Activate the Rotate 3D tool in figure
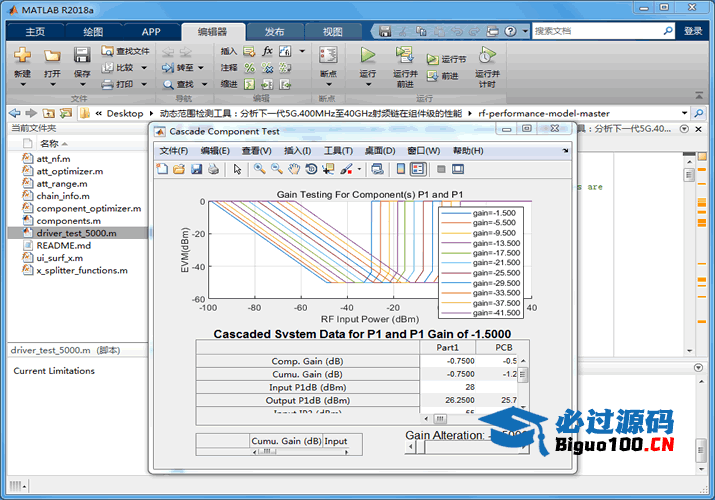The height and width of the screenshot is (500, 715). tap(311, 169)
